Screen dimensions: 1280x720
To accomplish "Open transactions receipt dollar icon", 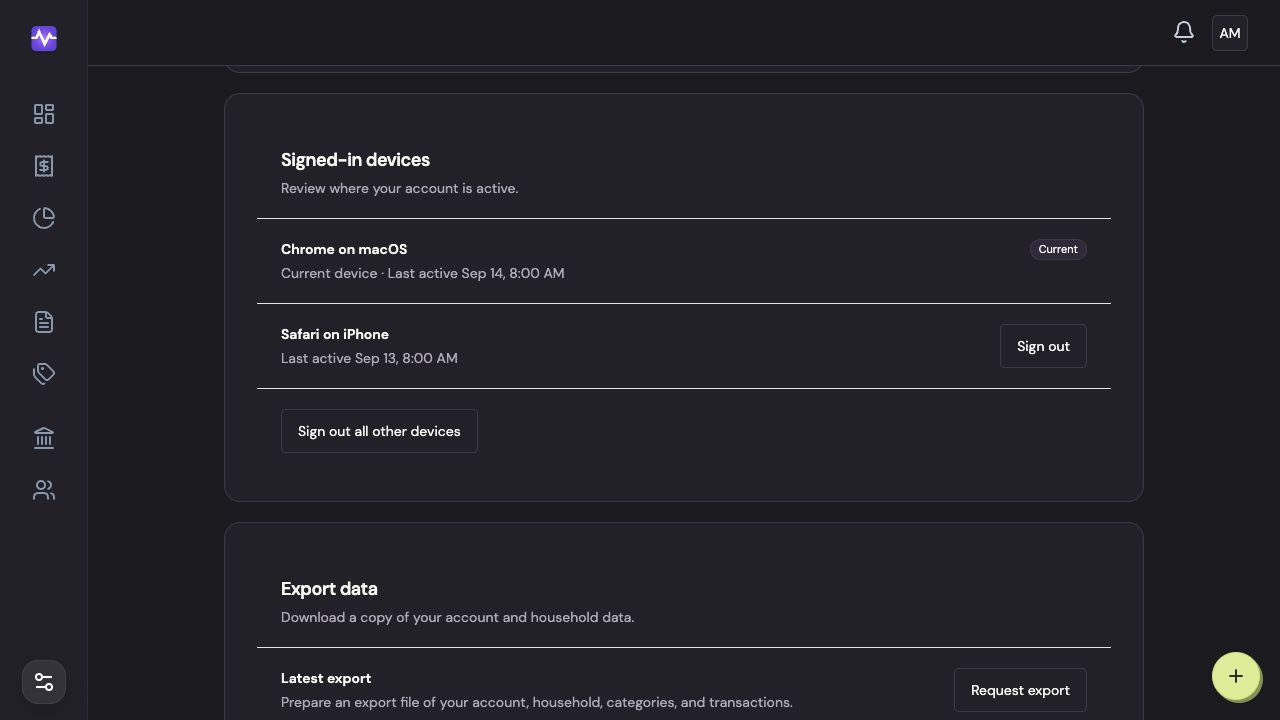I will coord(44,166).
